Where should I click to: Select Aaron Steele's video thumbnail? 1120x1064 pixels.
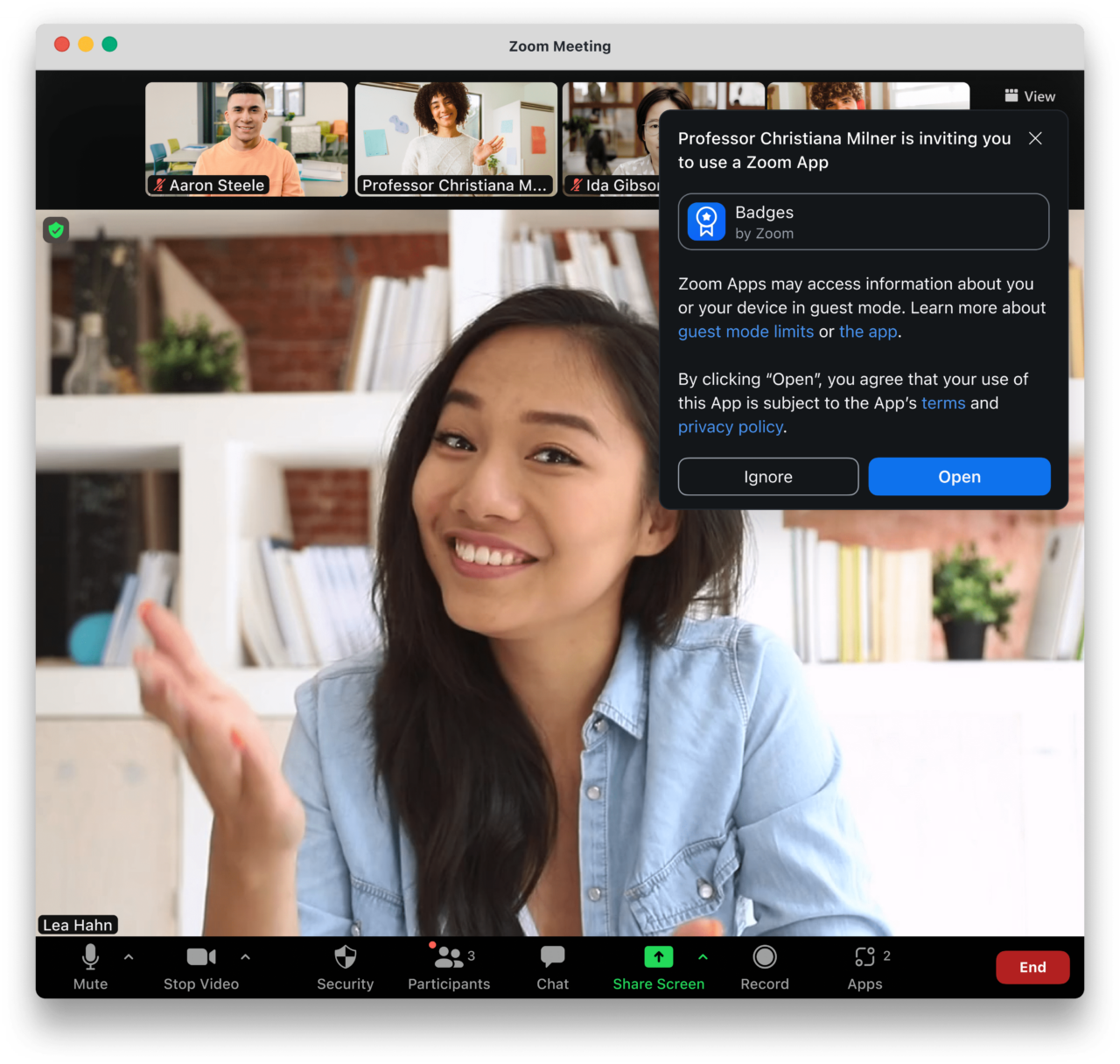(x=246, y=138)
